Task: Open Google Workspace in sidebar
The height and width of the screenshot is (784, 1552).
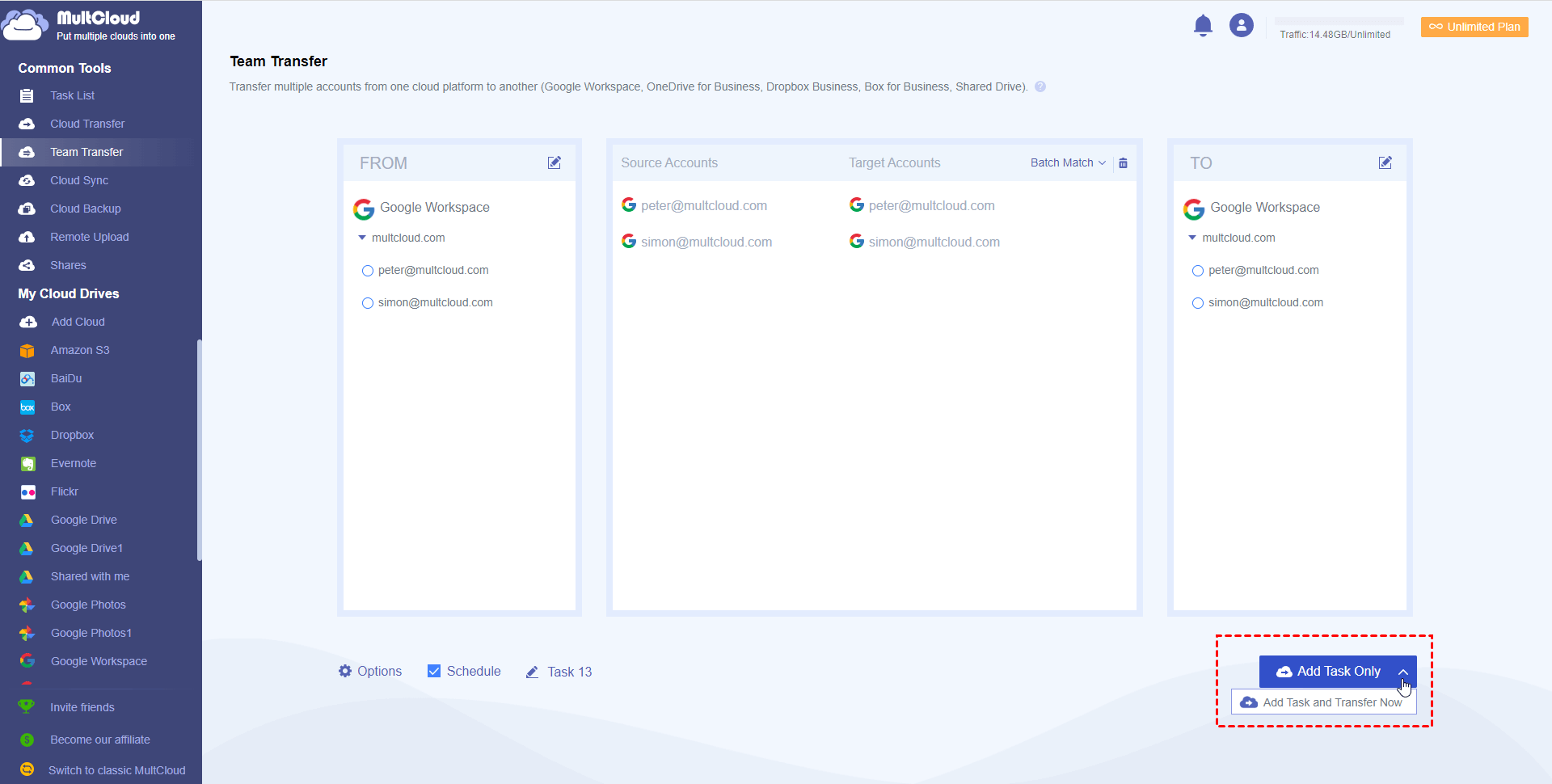Action: pos(99,661)
